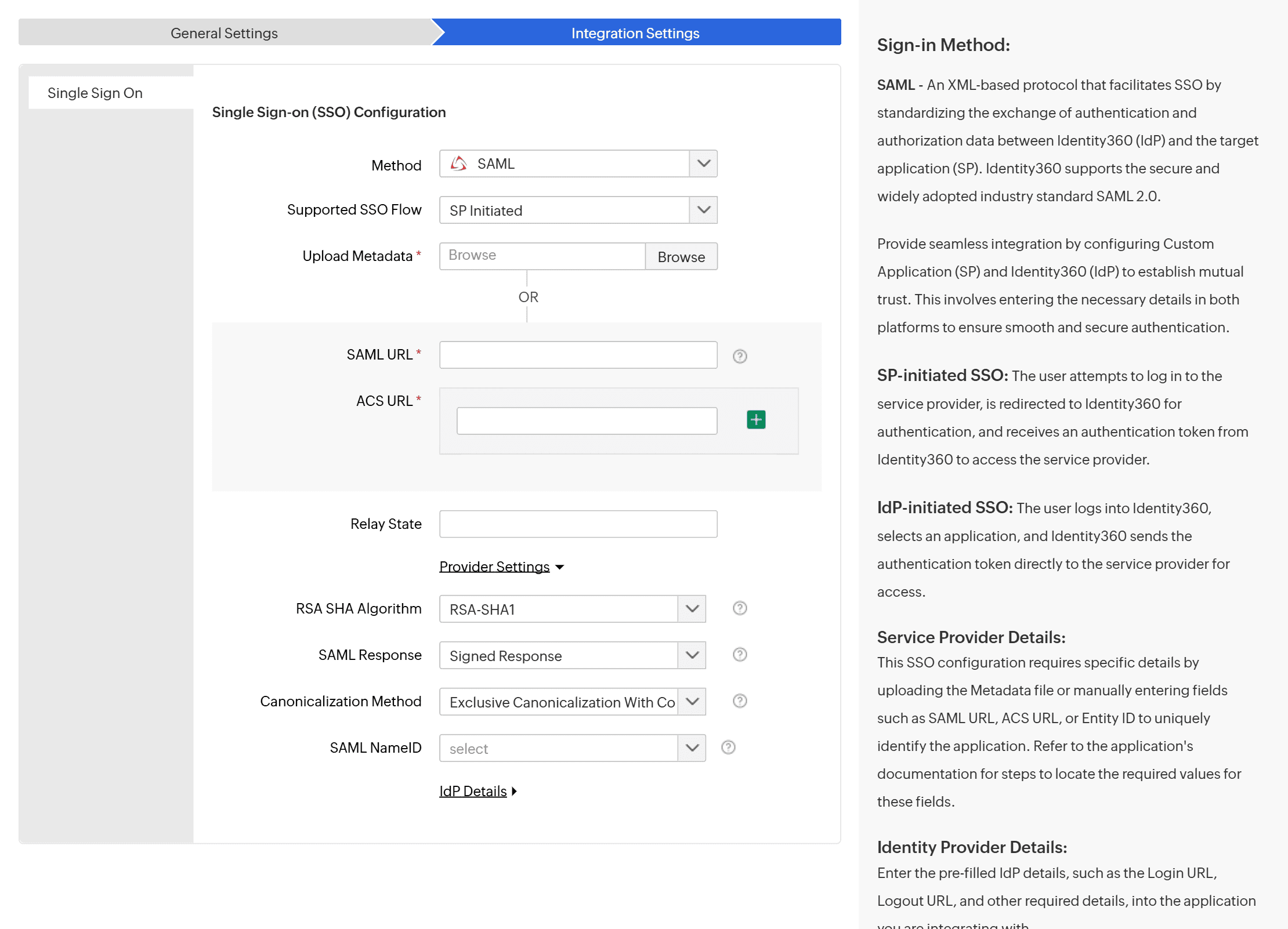Click the Browse button for metadata
The image size is (1288, 929).
(681, 256)
